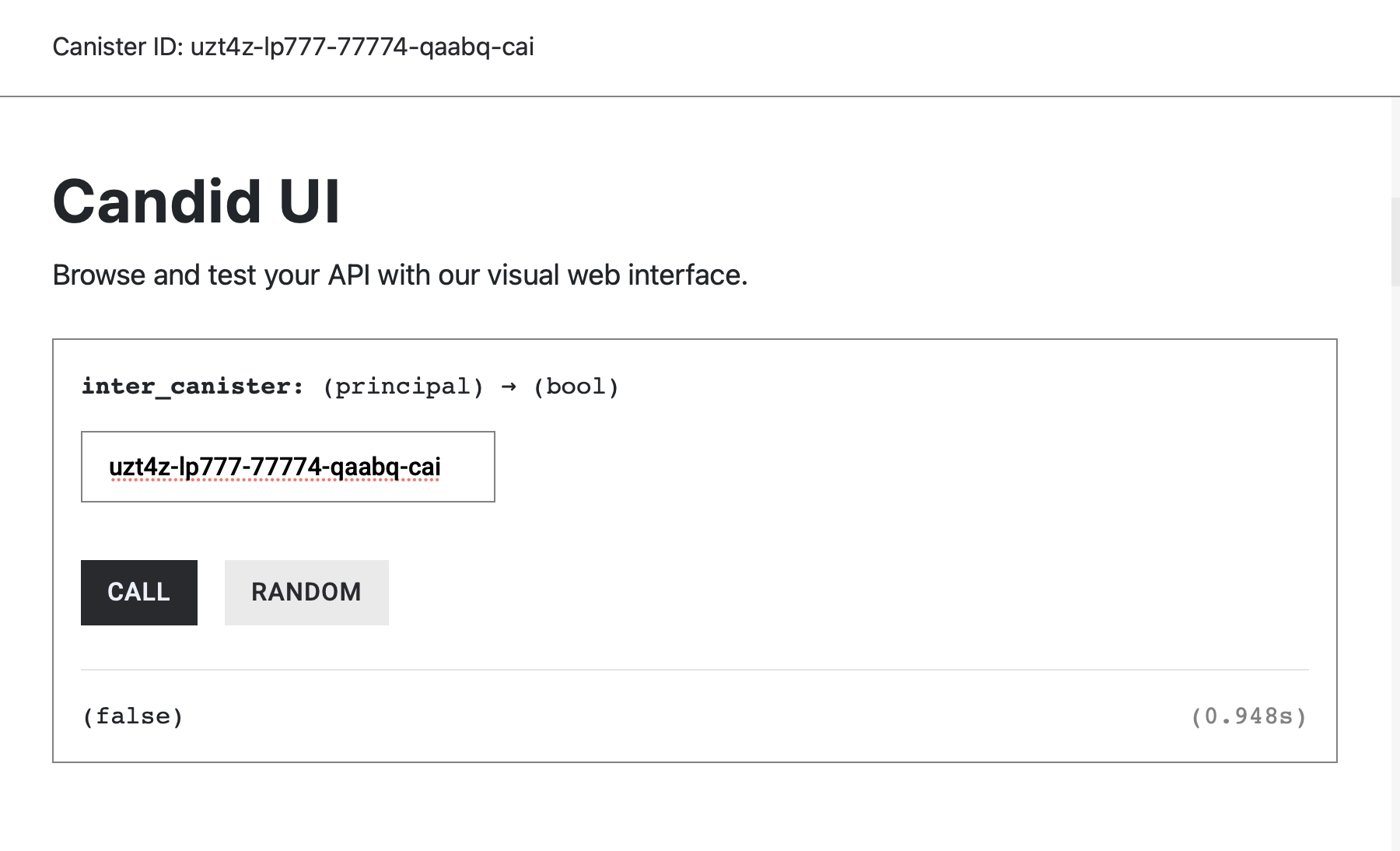Click the CALL button

138,592
